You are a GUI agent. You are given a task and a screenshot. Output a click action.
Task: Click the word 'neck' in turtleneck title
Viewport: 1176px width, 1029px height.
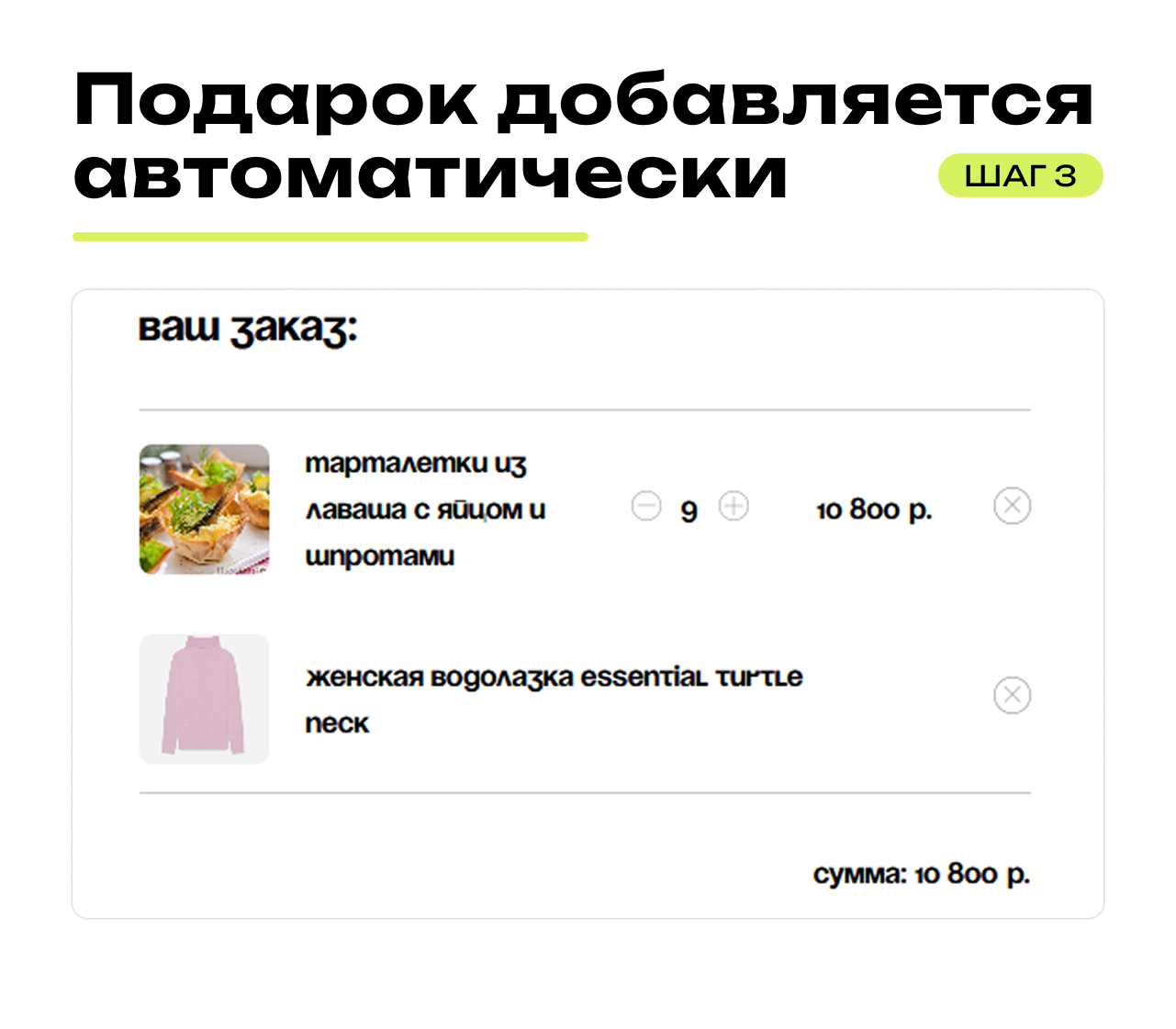click(337, 723)
